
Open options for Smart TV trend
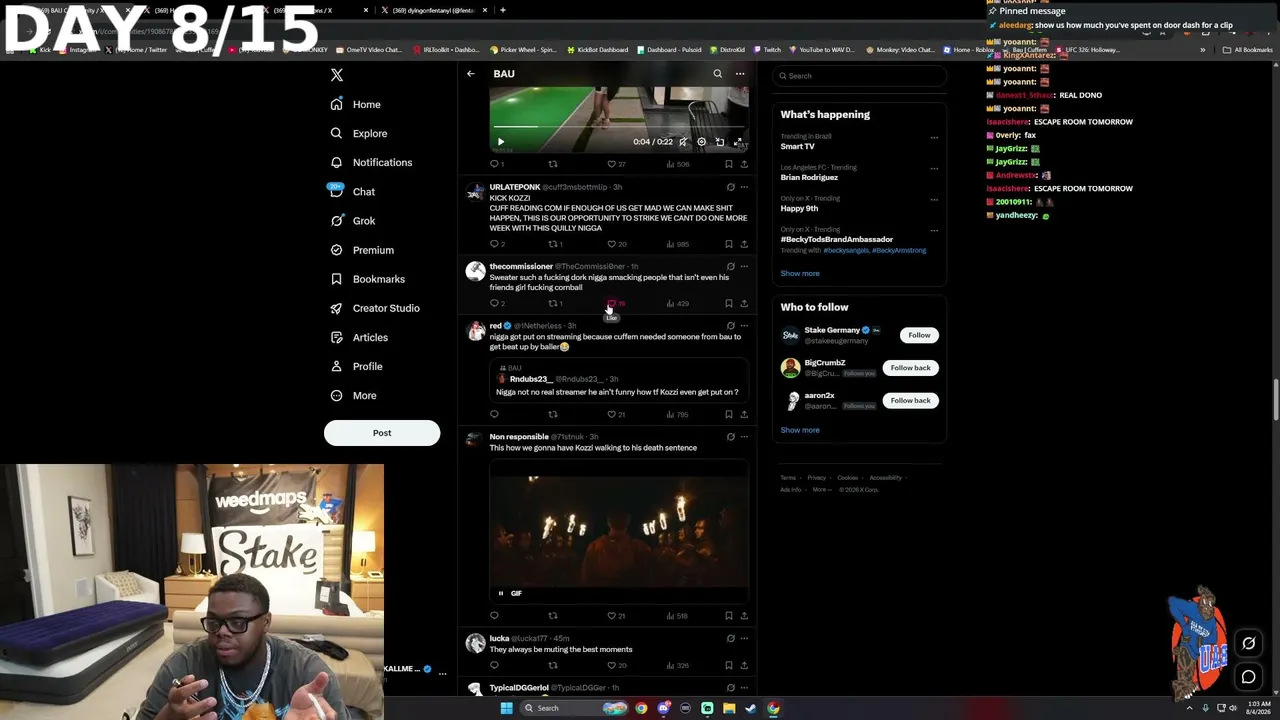pos(934,137)
